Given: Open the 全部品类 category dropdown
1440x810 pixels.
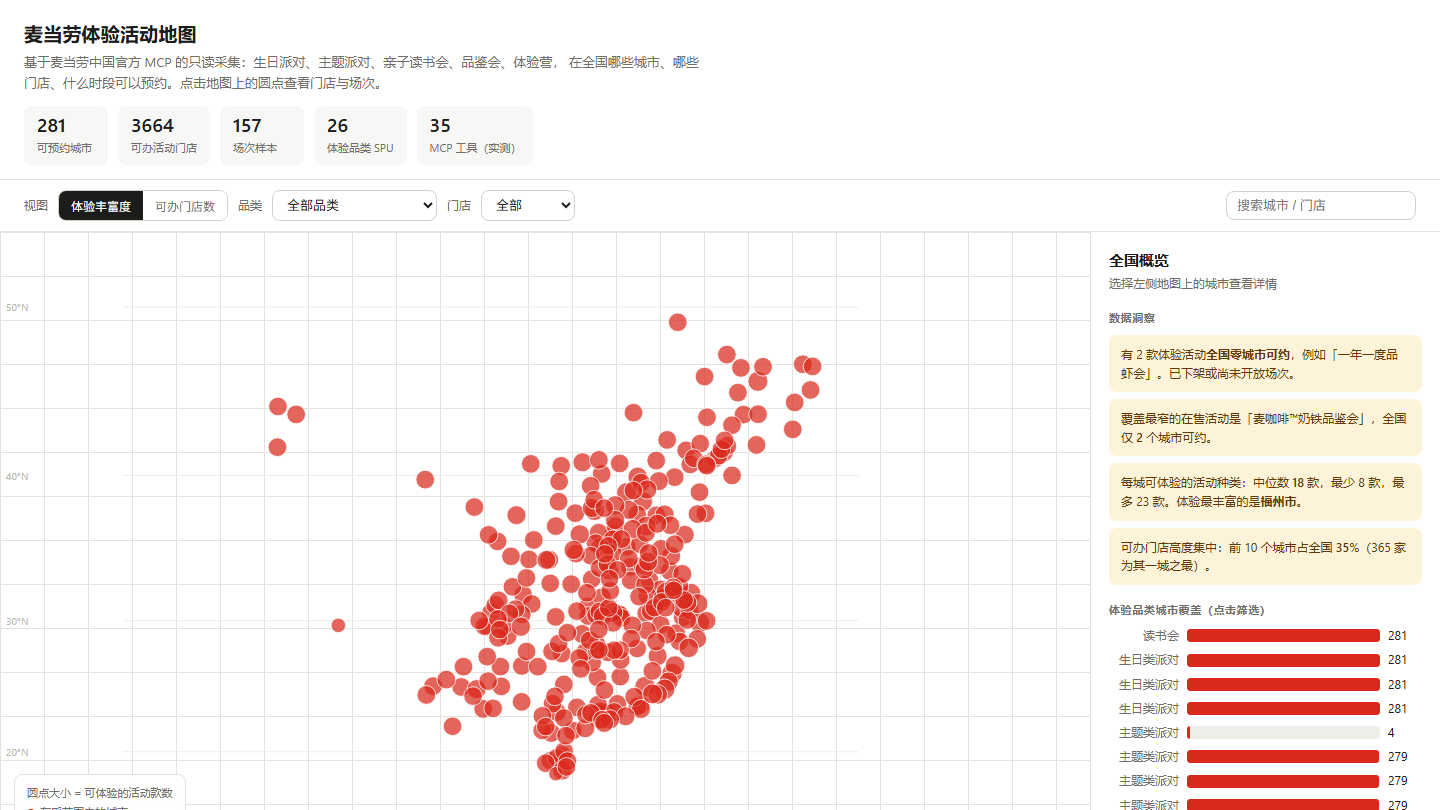Looking at the screenshot, I should (x=355, y=205).
